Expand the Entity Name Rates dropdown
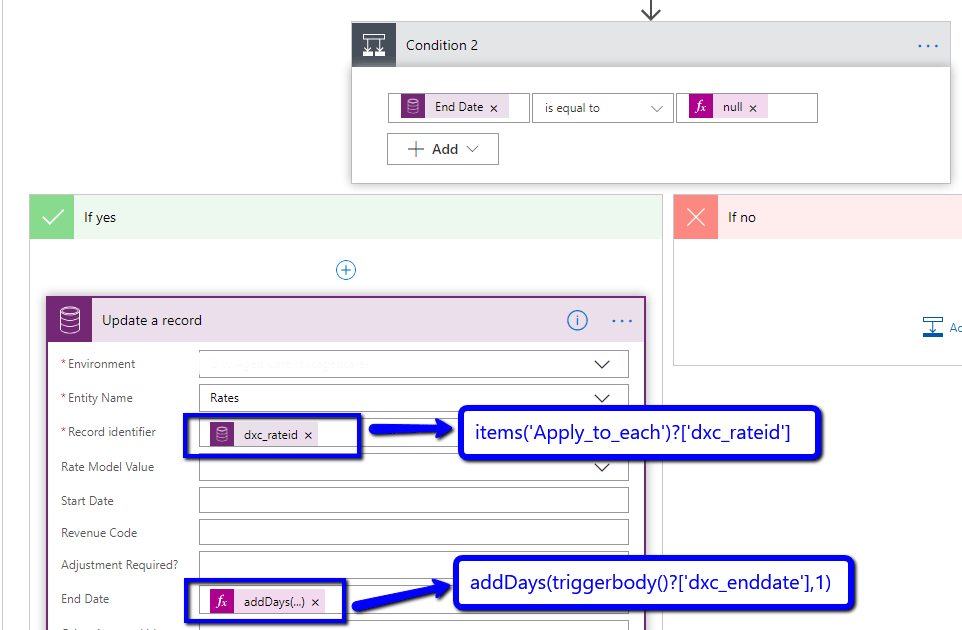 (602, 398)
